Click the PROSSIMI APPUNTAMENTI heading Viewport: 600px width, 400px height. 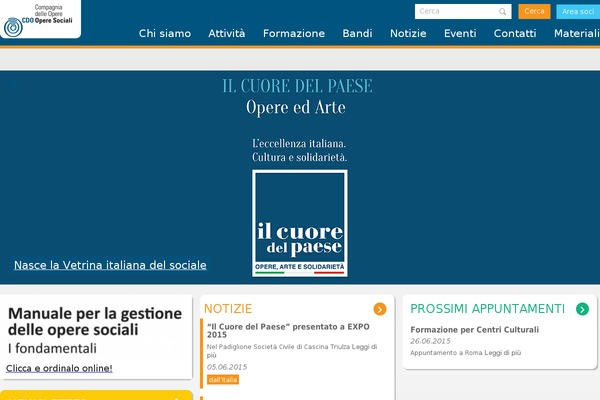pos(488,309)
